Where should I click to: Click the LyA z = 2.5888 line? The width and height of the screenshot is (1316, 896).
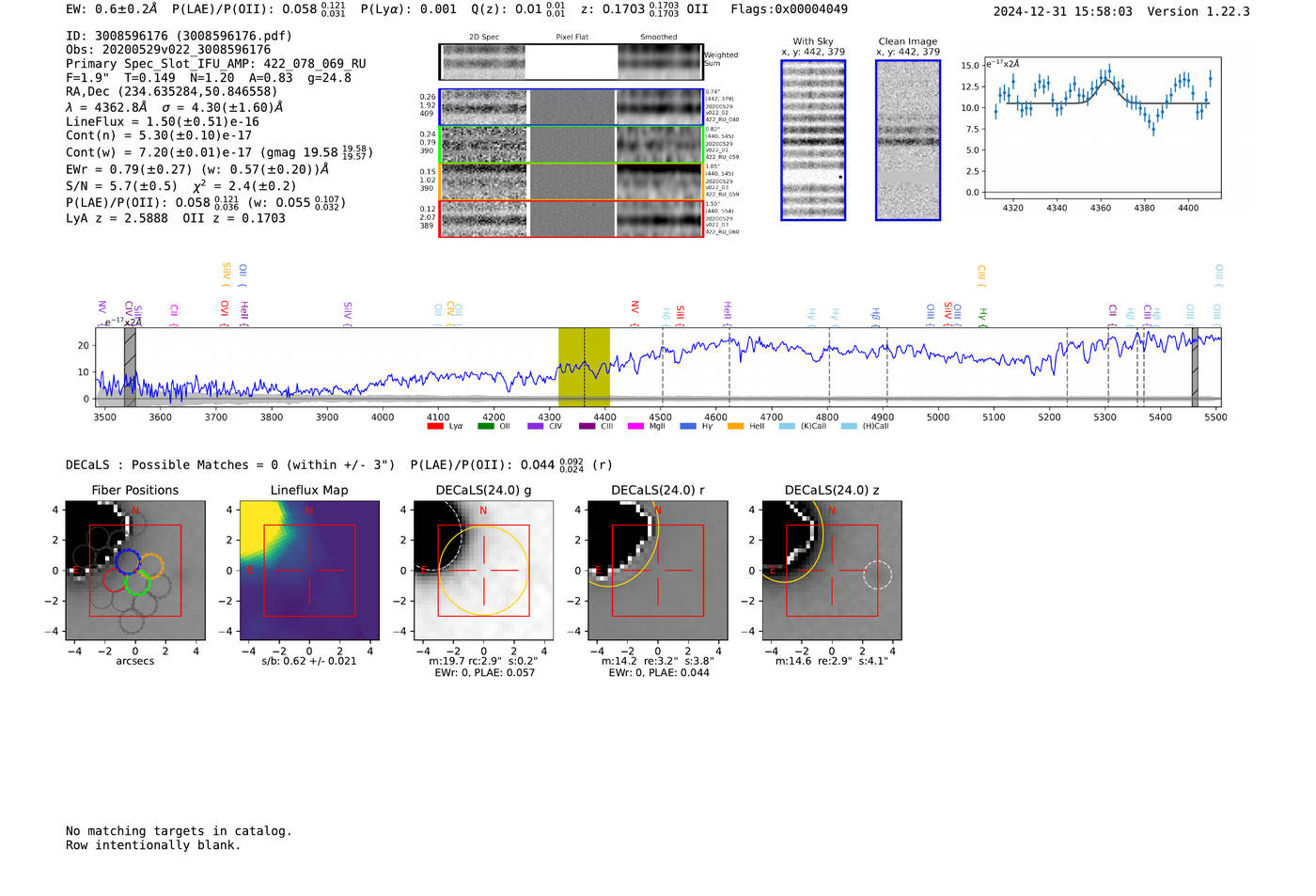176,218
